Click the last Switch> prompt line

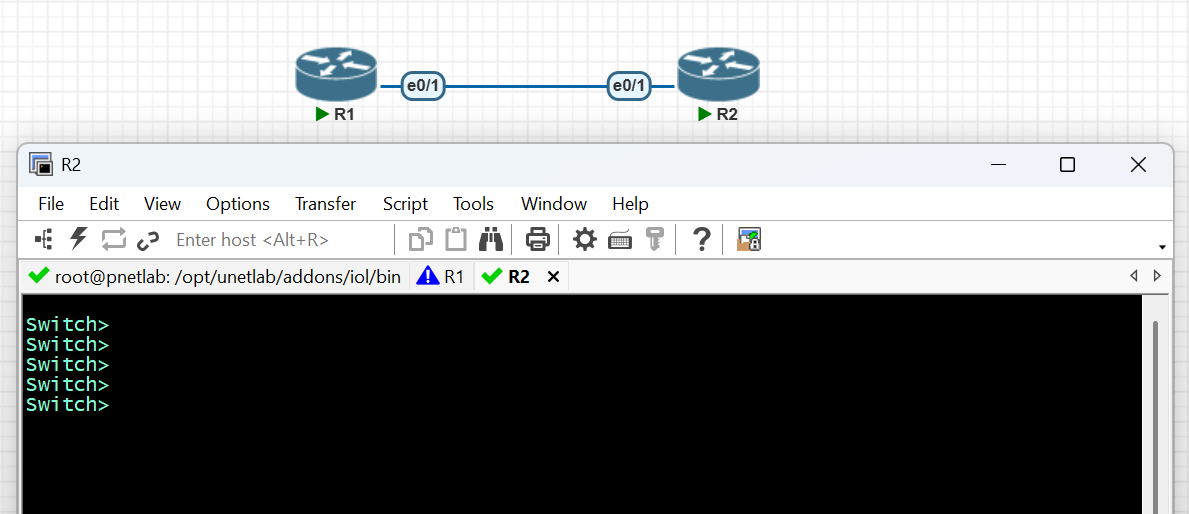pos(67,405)
